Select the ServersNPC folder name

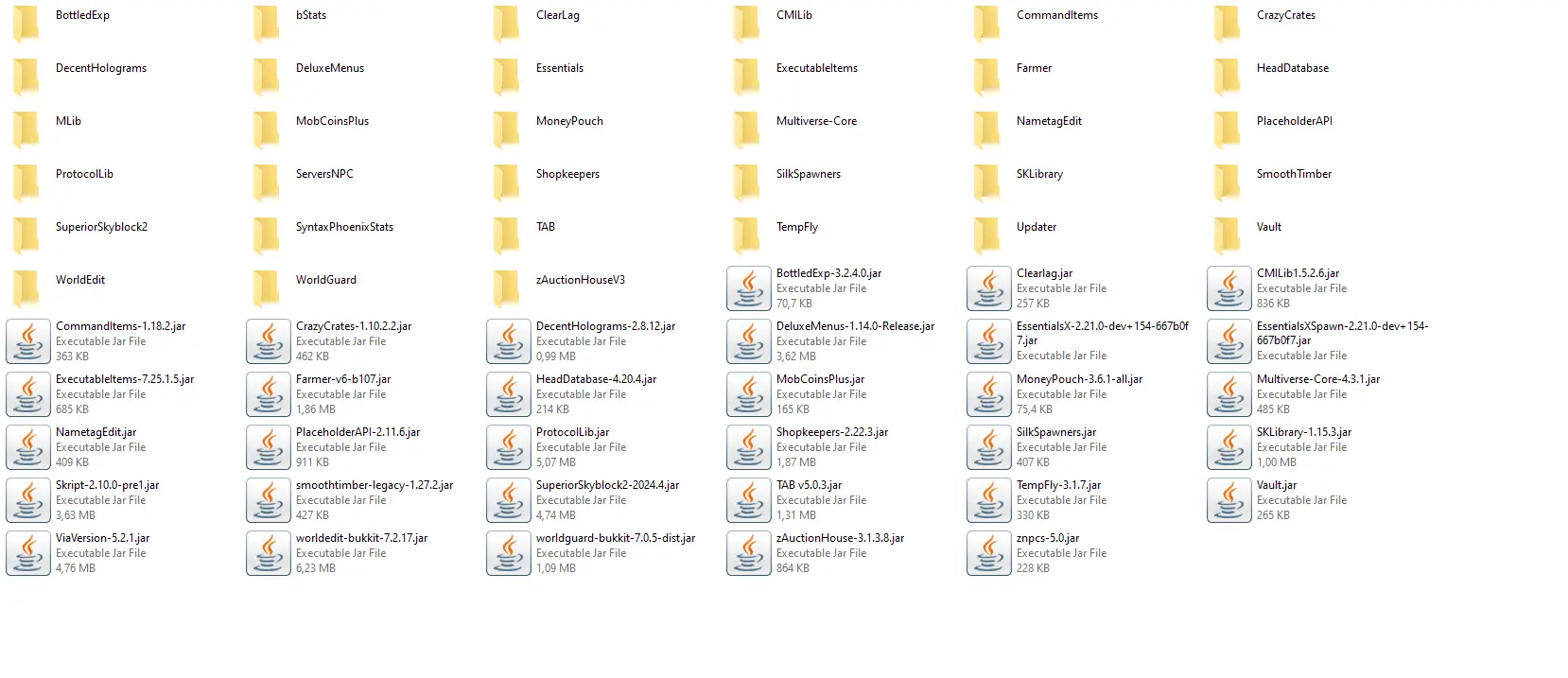[x=324, y=174]
